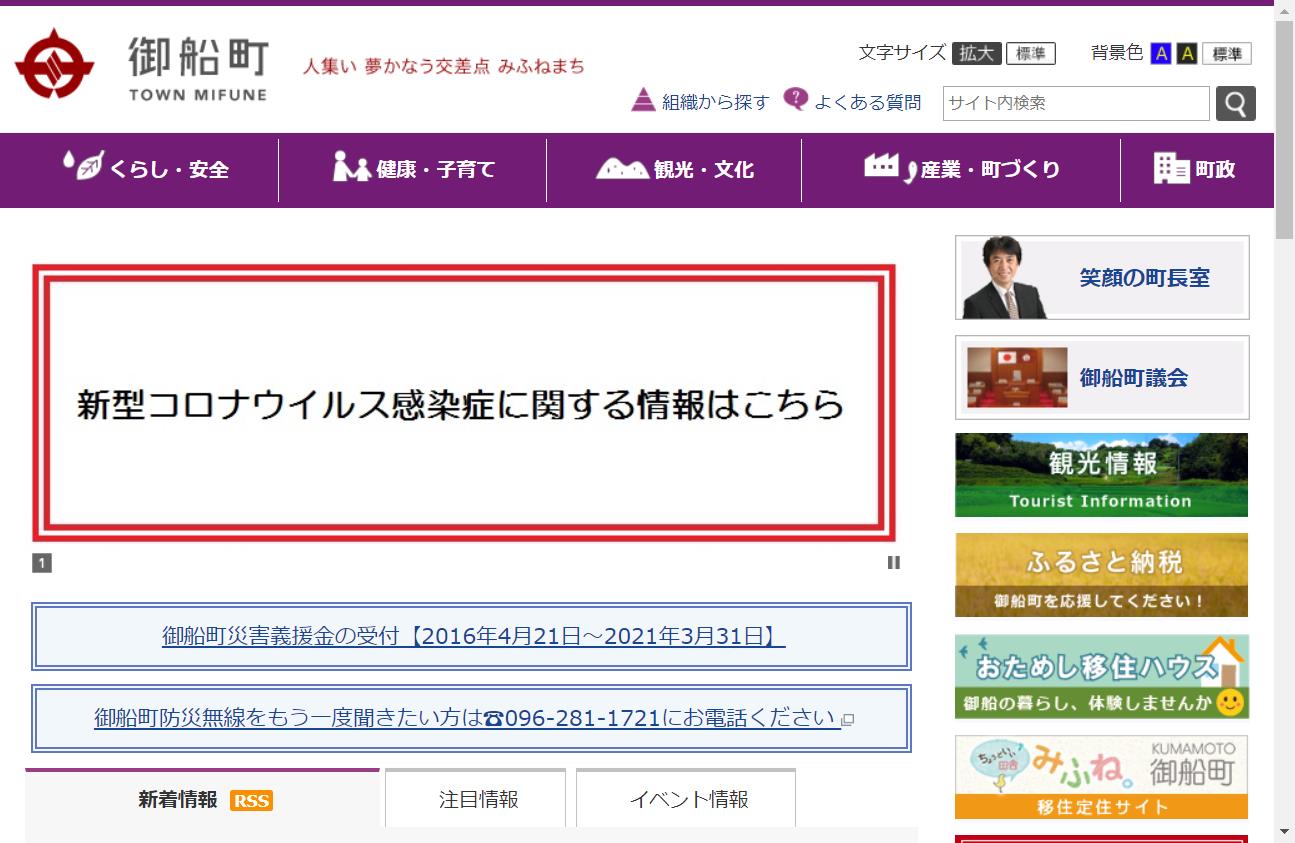Enlarge text size with the 拡大 button
This screenshot has height=843, width=1295.
(x=975, y=53)
